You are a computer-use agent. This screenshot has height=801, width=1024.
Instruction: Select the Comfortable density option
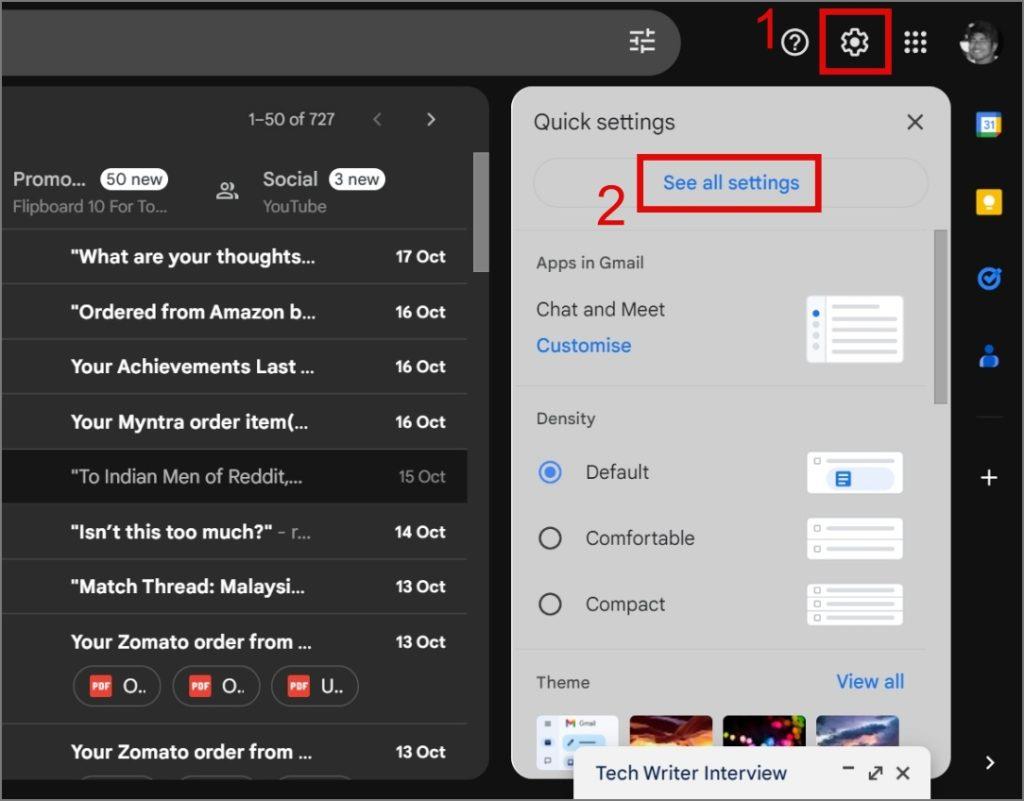550,538
